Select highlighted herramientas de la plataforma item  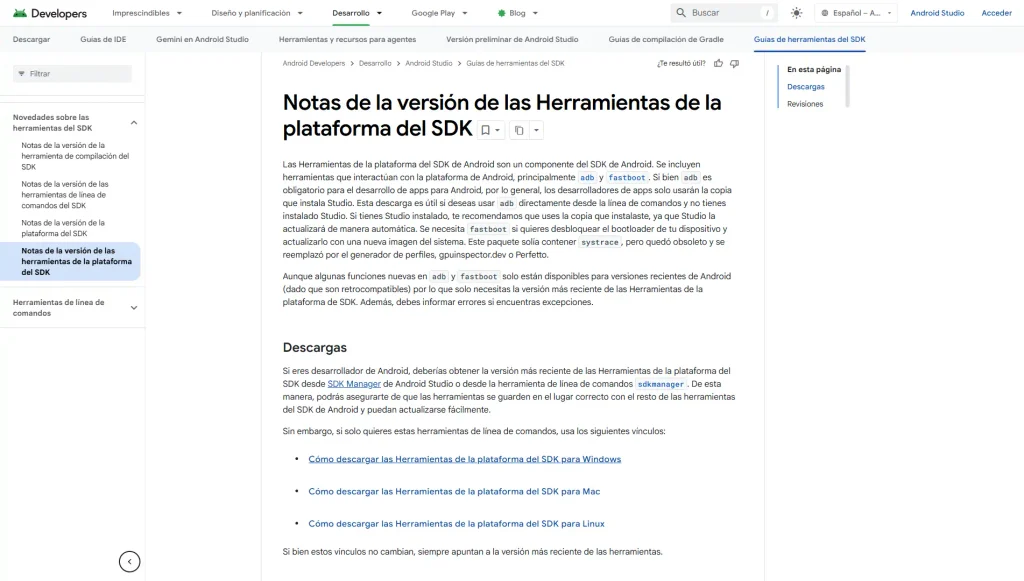pyautogui.click(x=71, y=261)
